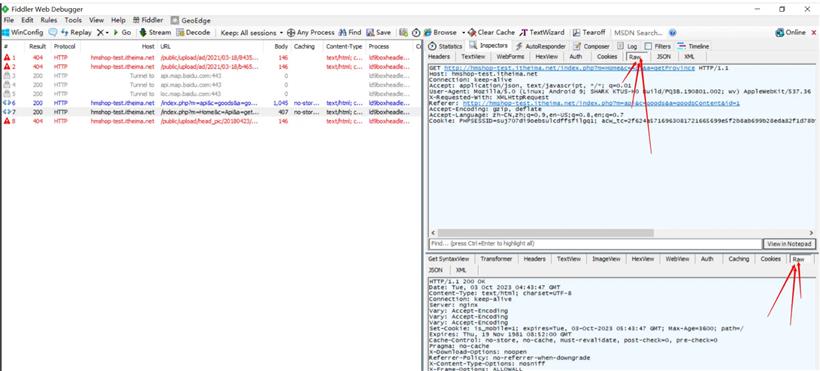Click the comment speech bubble icon

pos(53,32)
